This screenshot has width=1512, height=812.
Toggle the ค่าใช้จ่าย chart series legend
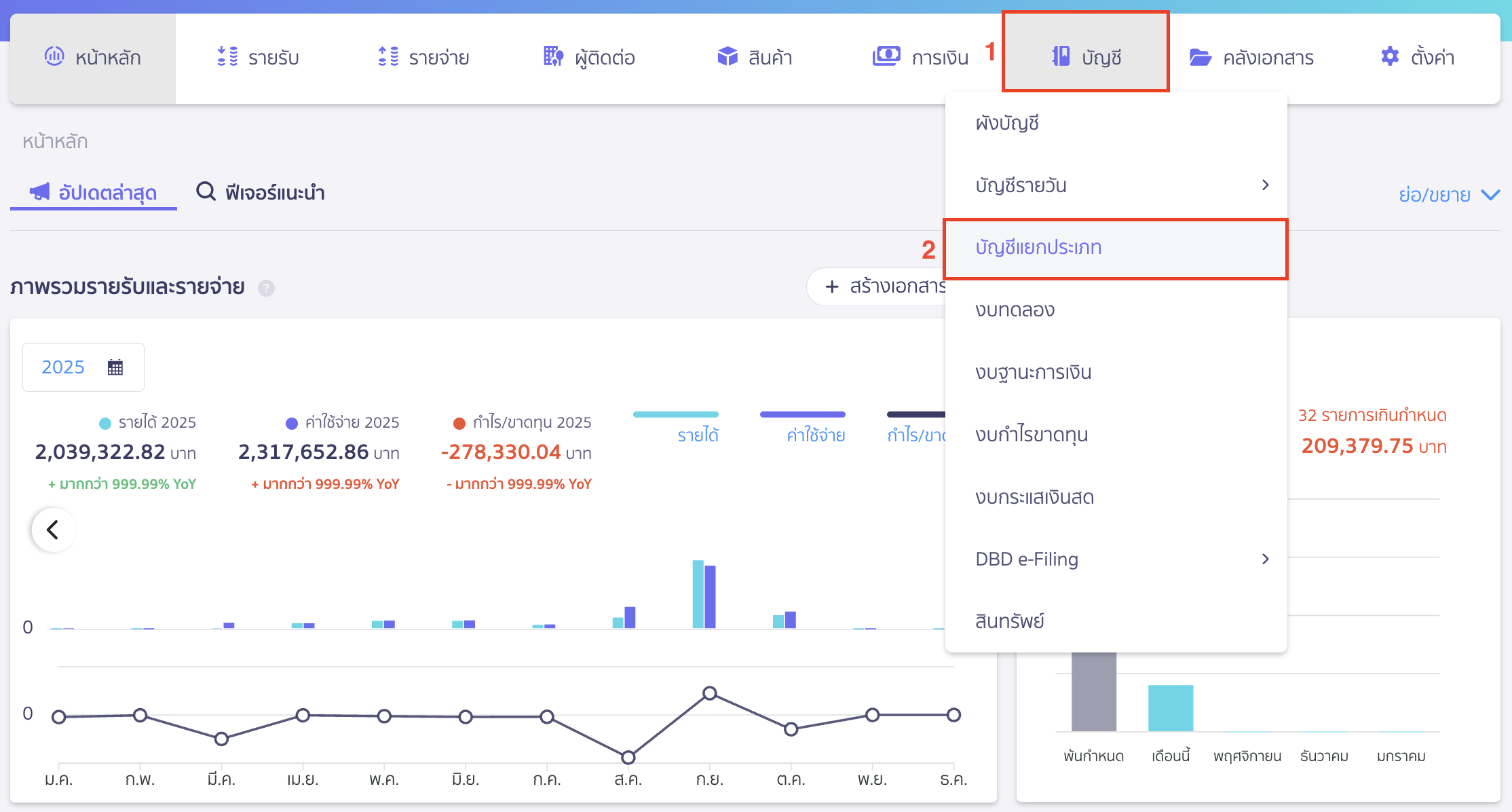(x=816, y=435)
